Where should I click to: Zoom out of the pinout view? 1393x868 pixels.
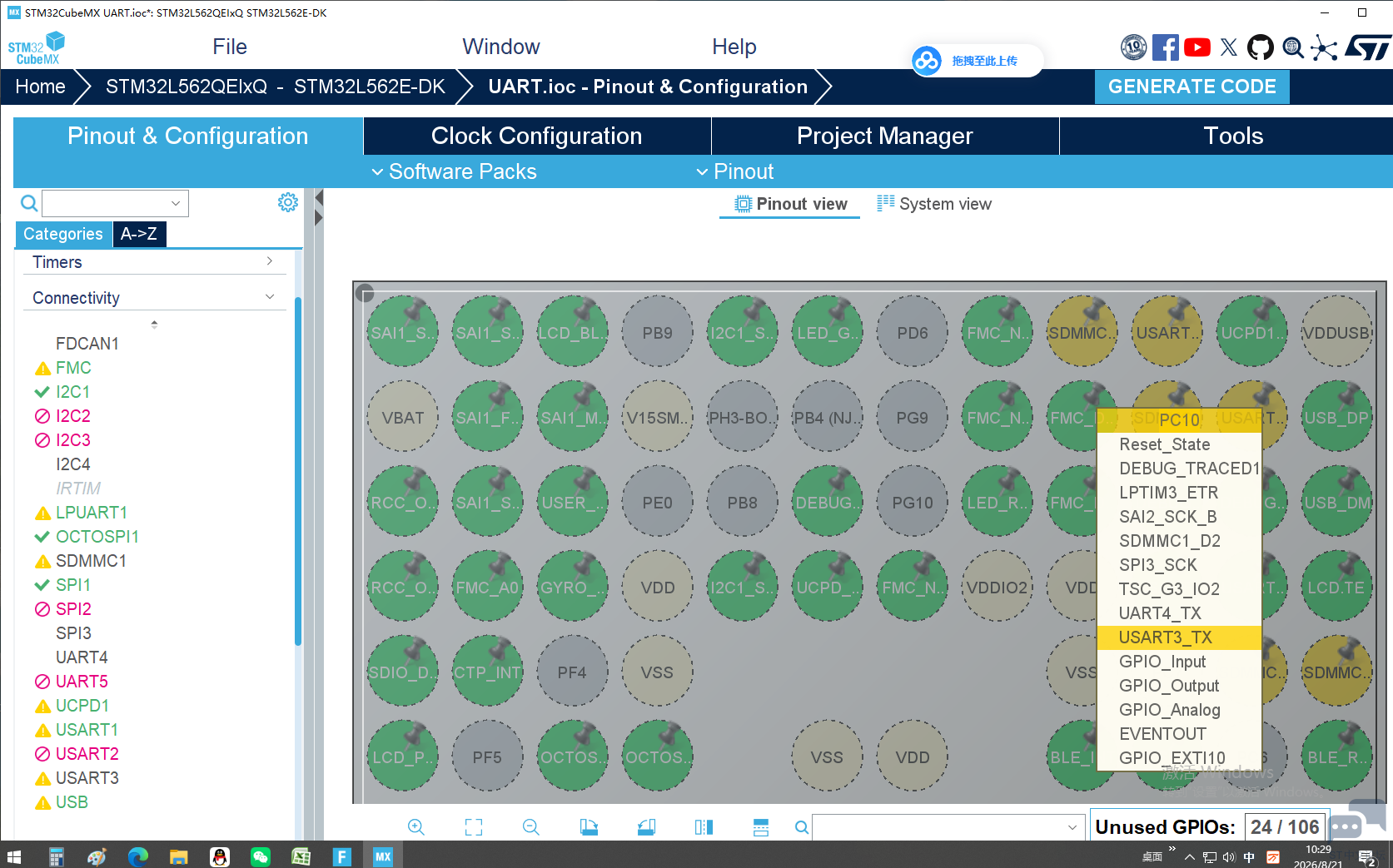pyautogui.click(x=531, y=827)
